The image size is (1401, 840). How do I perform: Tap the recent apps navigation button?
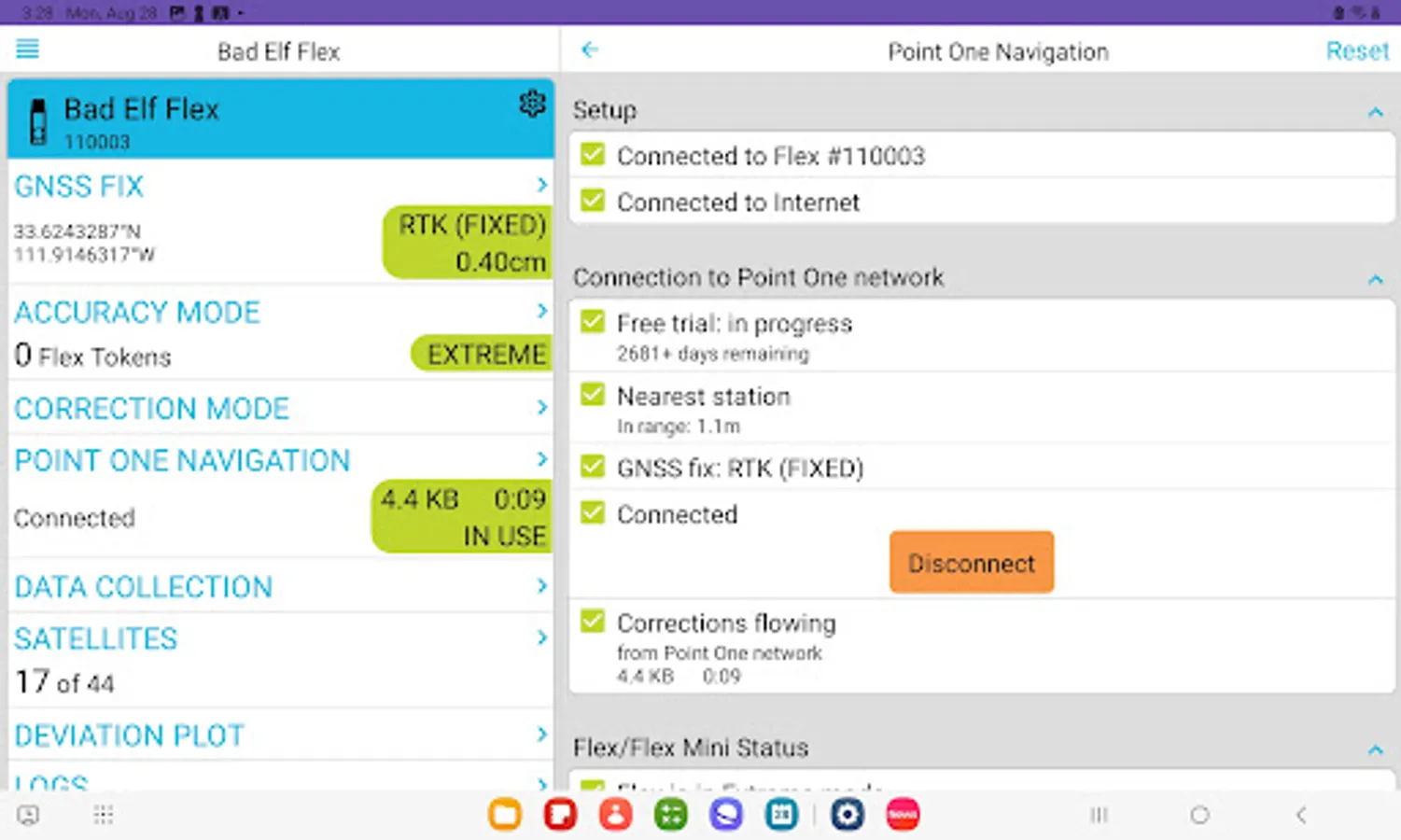click(1099, 815)
